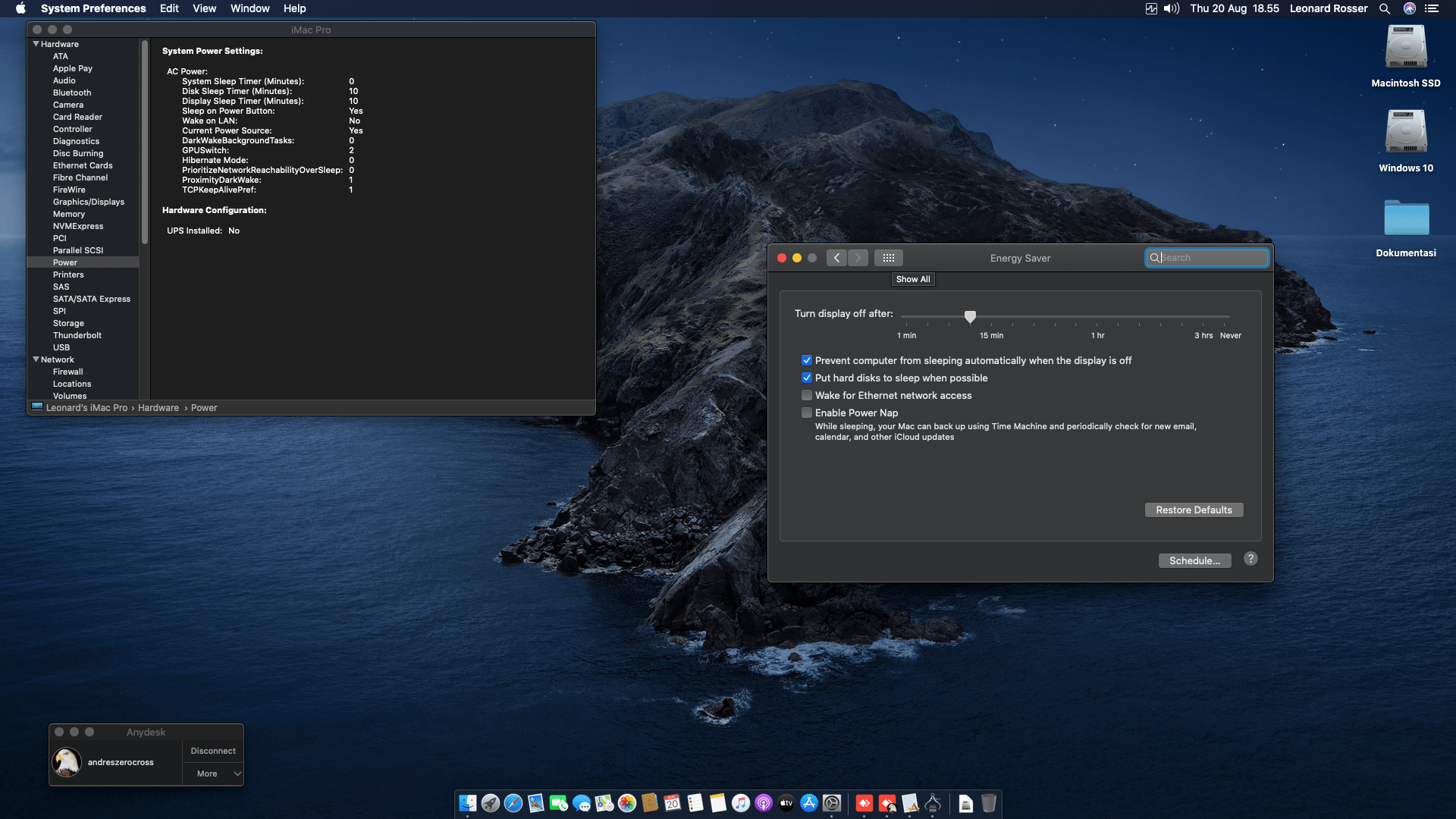Open Spotlight search in menu bar
1456x819 pixels.
[1384, 8]
